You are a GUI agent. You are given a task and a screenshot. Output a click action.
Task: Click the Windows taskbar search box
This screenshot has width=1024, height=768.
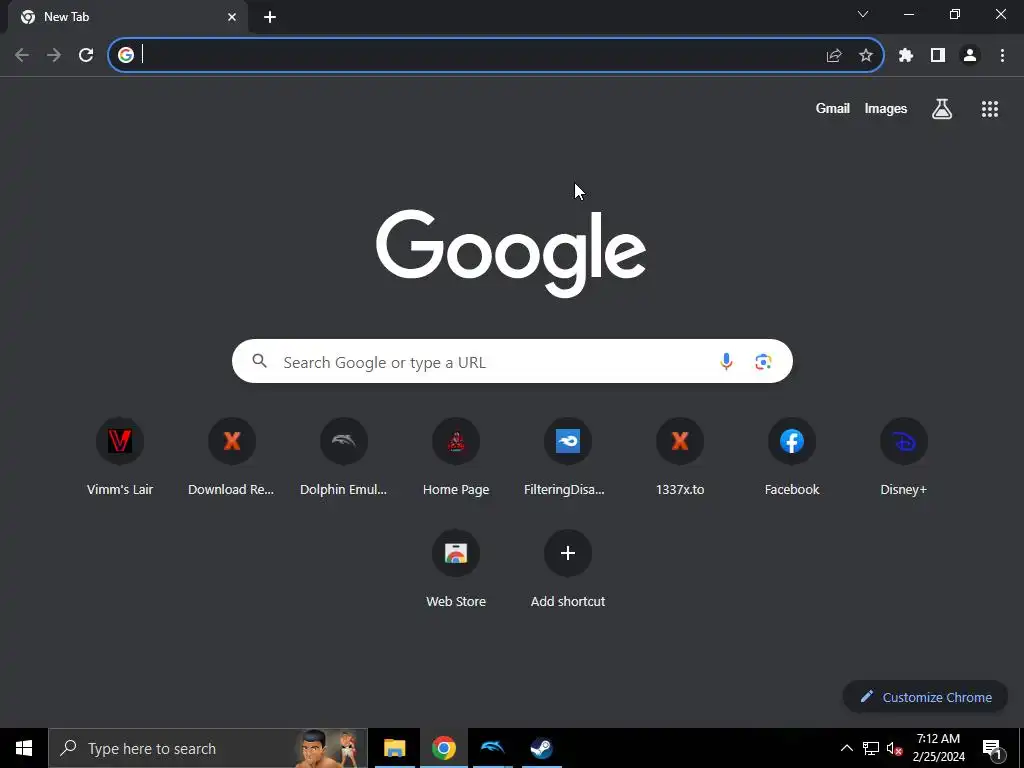pyautogui.click(x=208, y=748)
